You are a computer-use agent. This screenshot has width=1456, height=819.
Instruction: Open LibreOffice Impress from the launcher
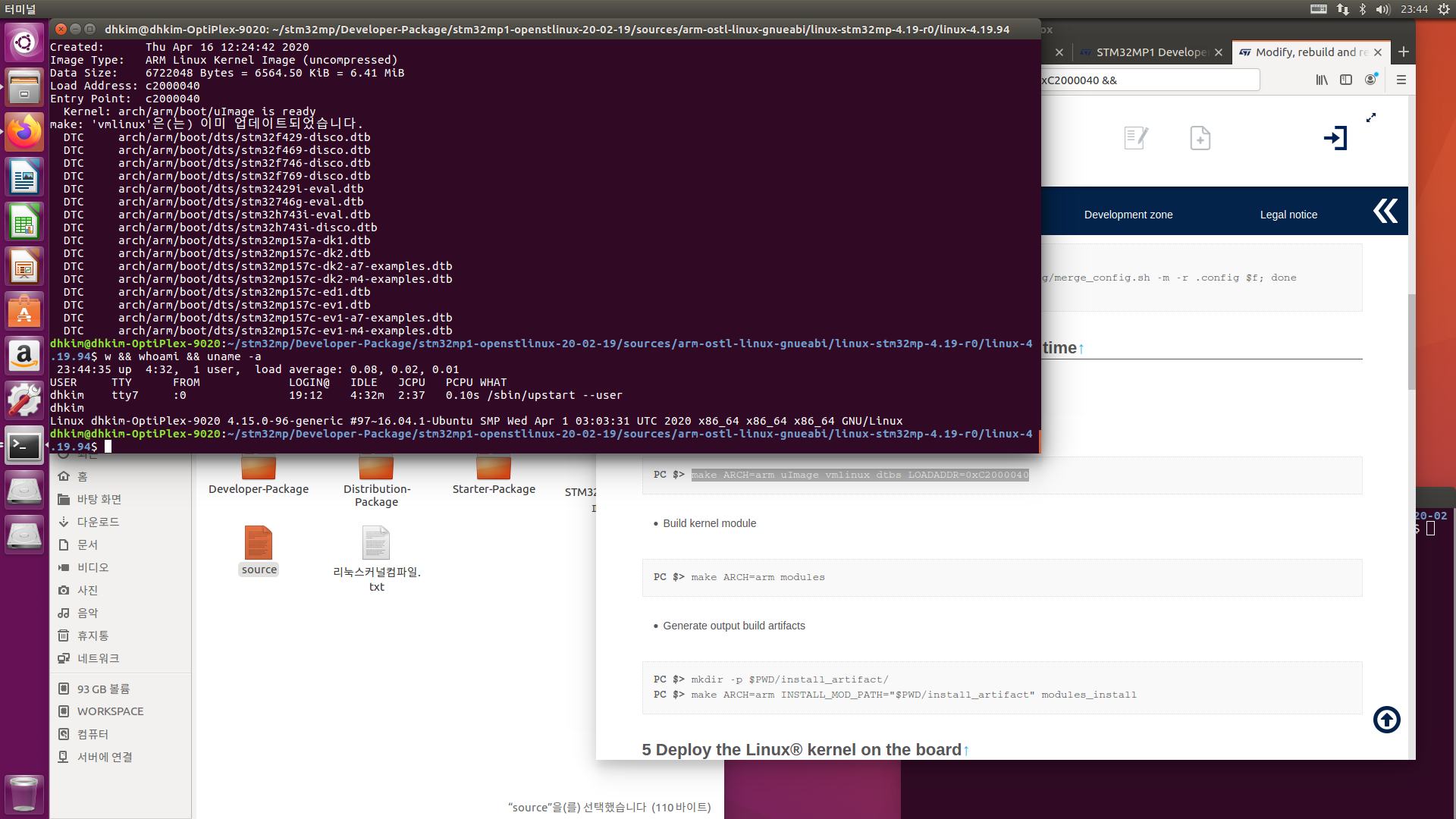[24, 266]
